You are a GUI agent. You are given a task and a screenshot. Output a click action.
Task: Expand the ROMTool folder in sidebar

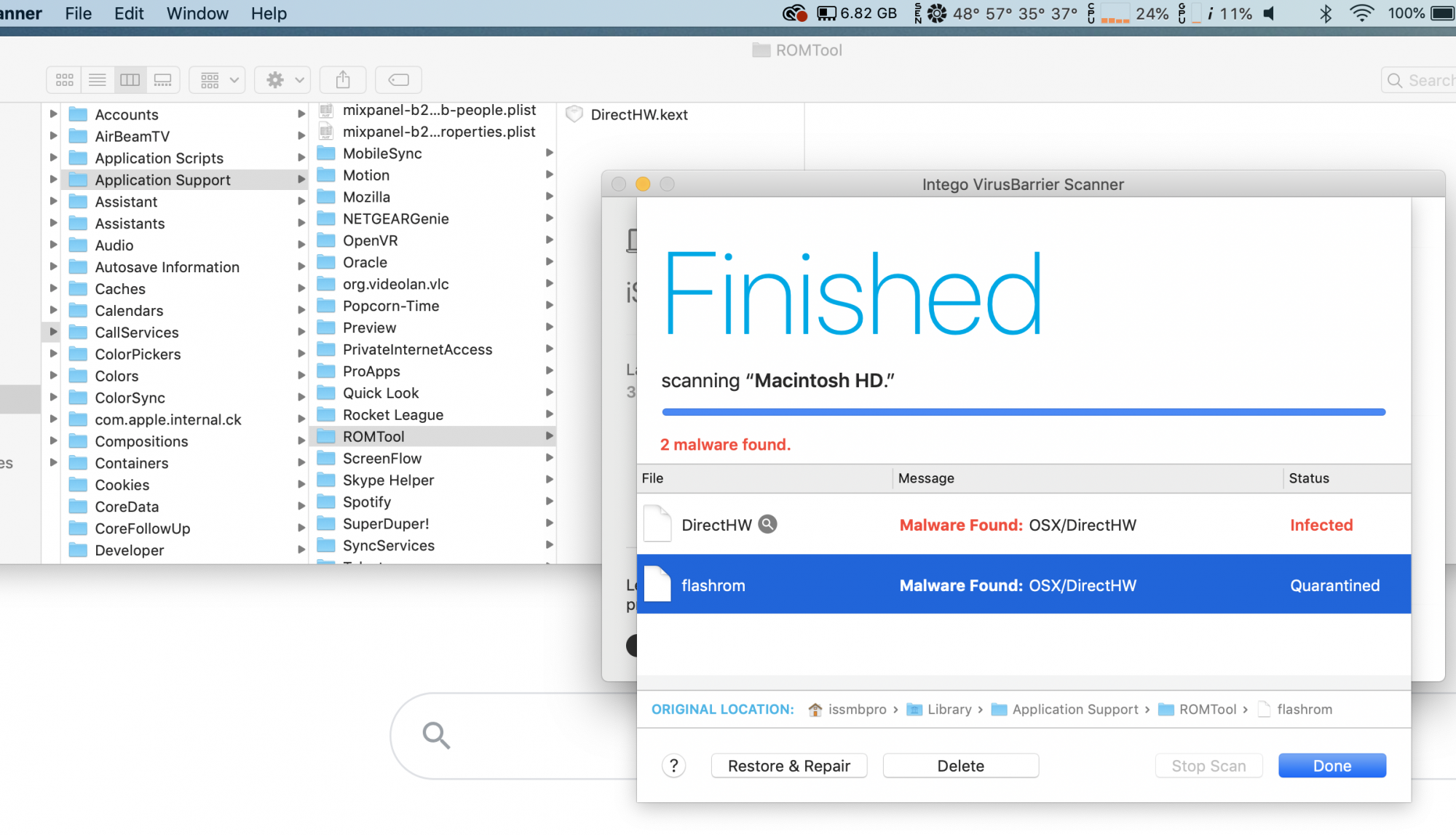pyautogui.click(x=549, y=436)
